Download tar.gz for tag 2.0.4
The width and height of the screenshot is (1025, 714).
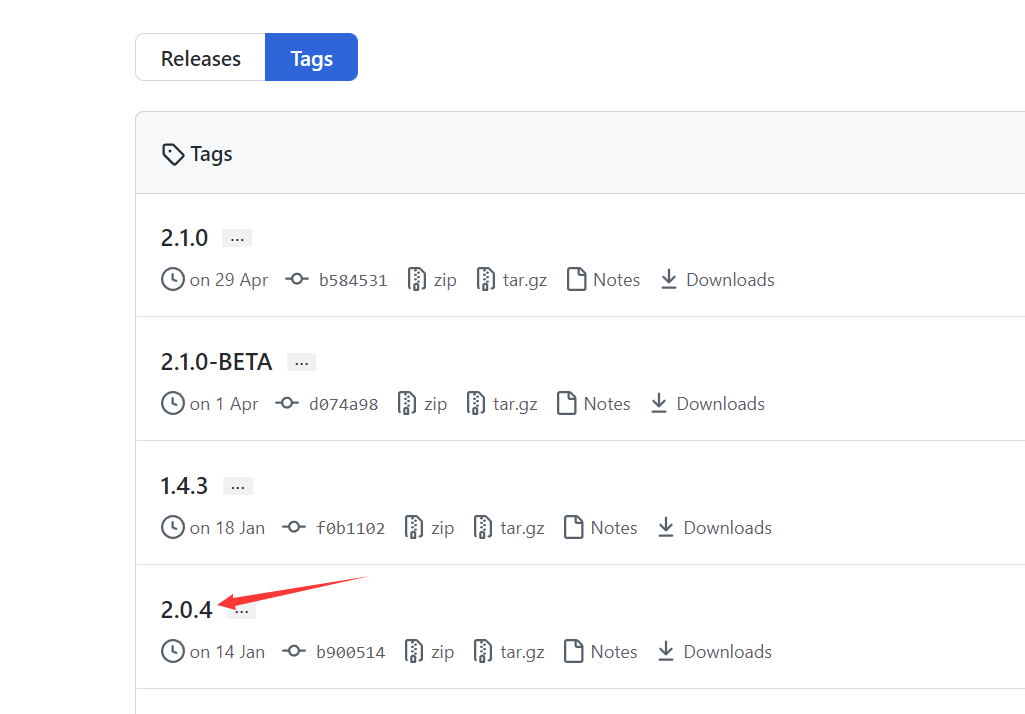522,653
